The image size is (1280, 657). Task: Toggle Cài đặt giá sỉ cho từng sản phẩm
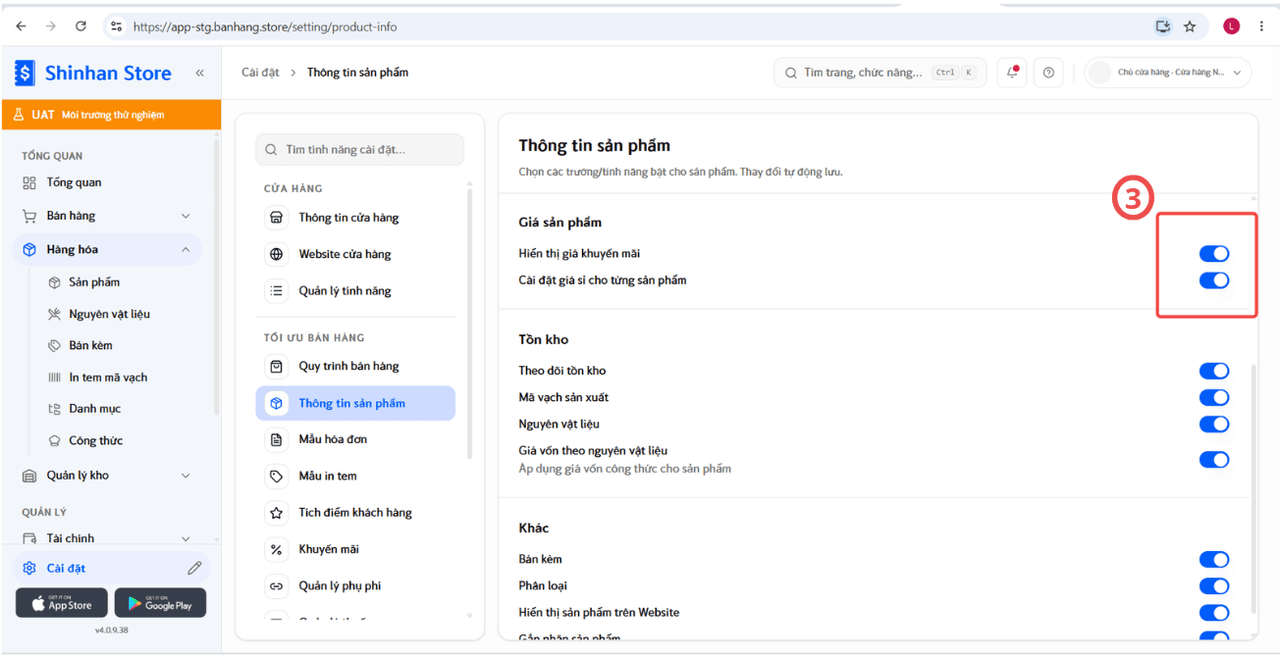[x=1214, y=280]
